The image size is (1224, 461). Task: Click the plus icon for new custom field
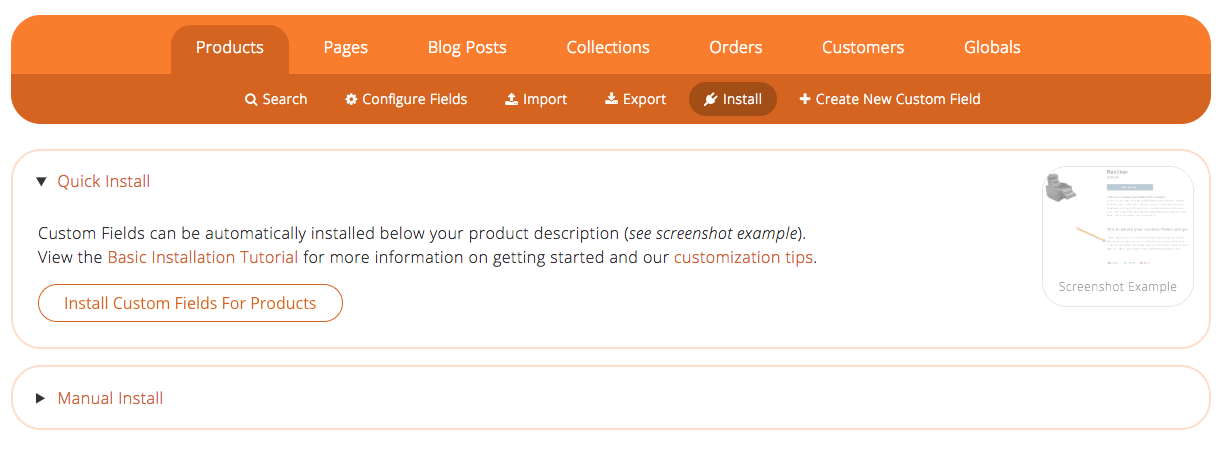[x=805, y=99]
